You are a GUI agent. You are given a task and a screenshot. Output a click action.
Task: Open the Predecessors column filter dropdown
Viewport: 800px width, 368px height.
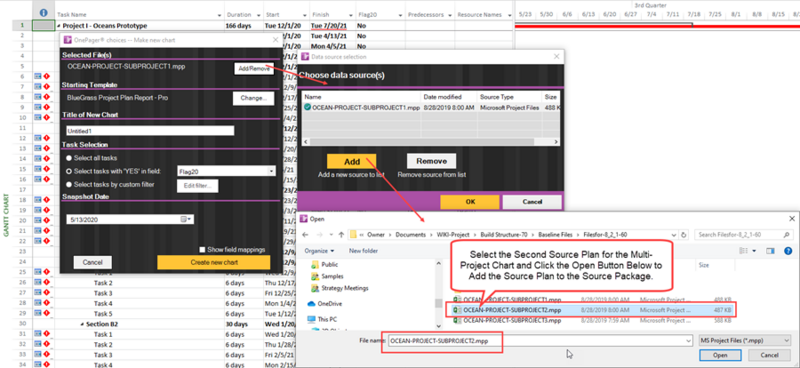(449, 15)
